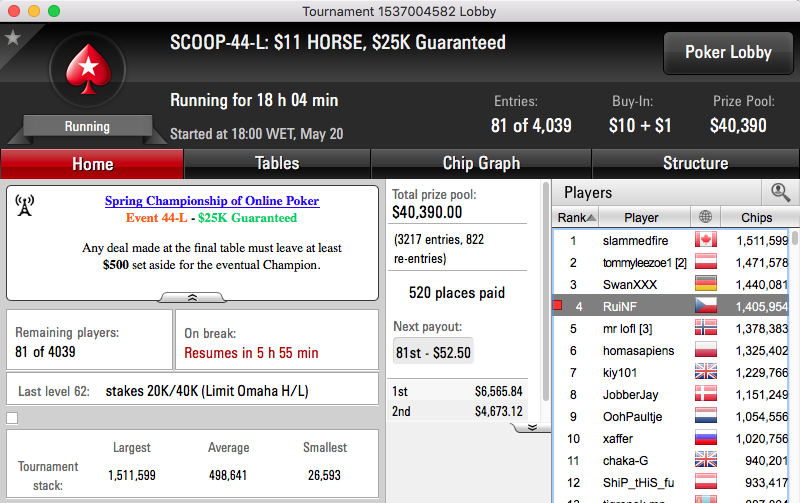This screenshot has width=800, height=503.
Task: Click the macOS green zoom window button
Action: pyautogui.click(x=54, y=11)
